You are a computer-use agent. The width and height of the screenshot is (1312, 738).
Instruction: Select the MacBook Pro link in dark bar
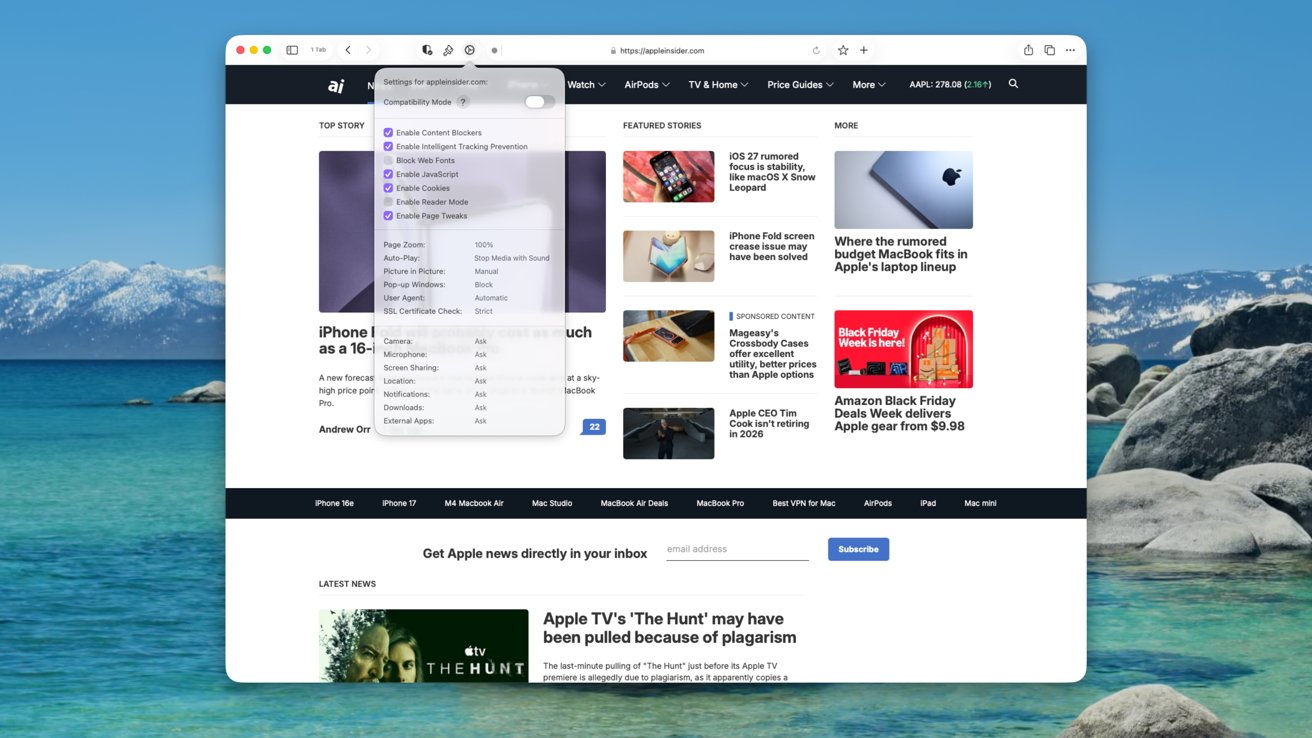pos(720,503)
